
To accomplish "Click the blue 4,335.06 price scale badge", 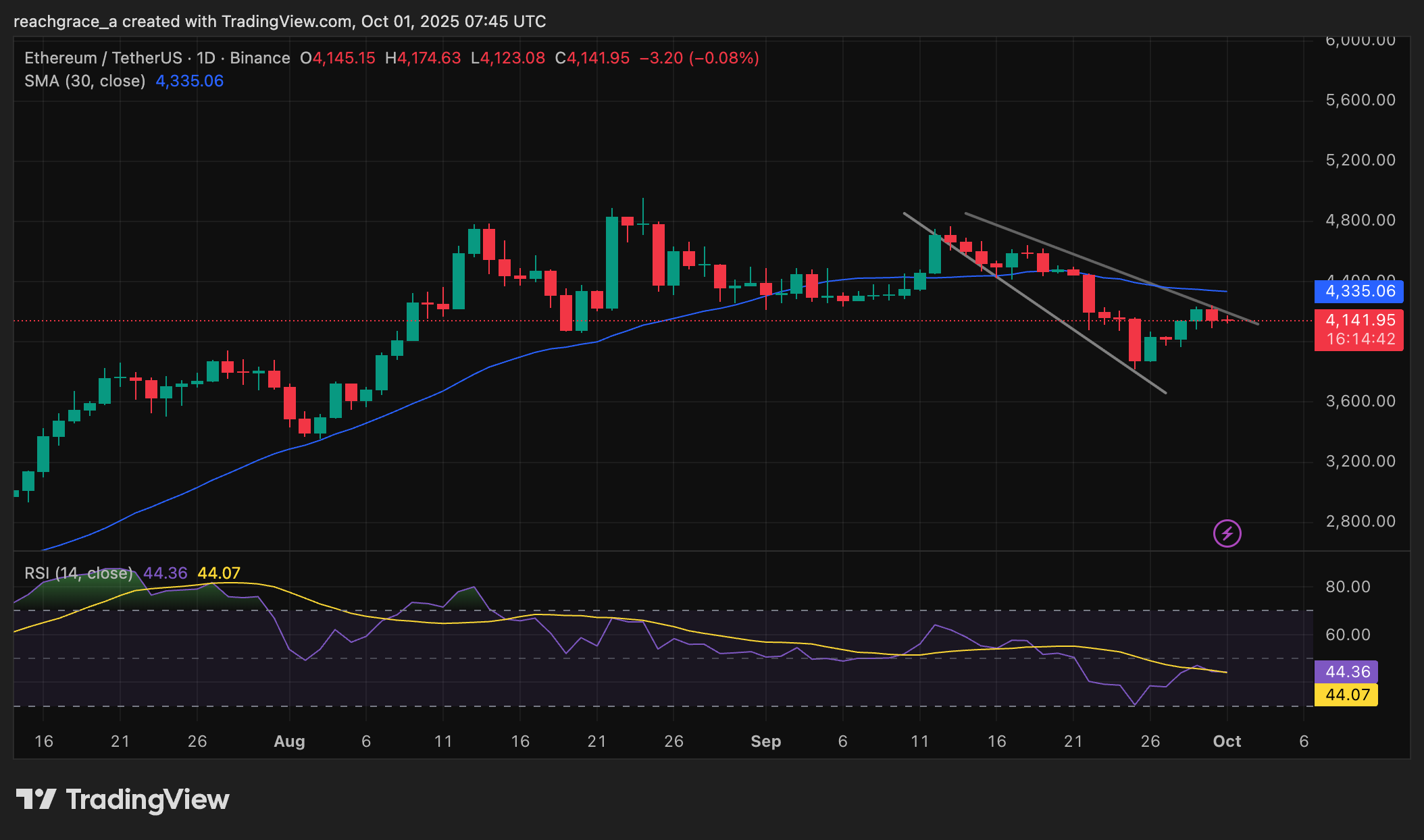I will 1358,292.
